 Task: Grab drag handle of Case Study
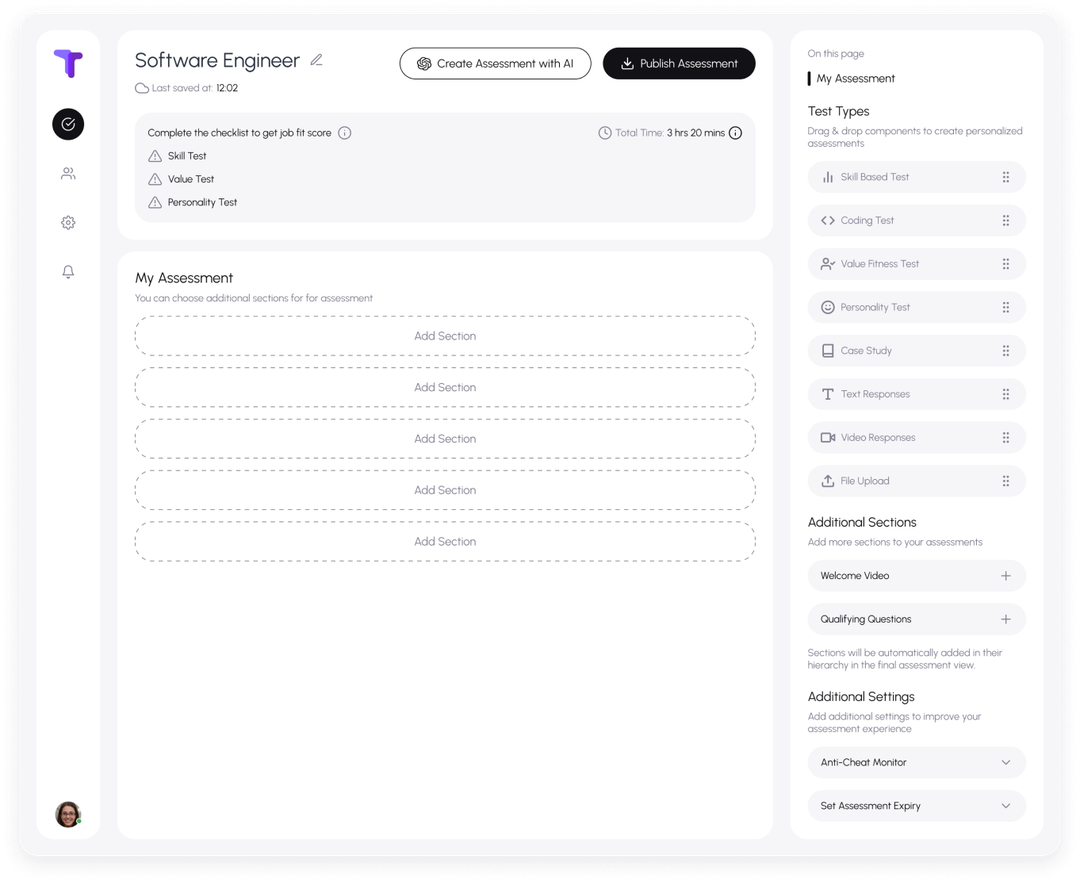coord(1006,350)
